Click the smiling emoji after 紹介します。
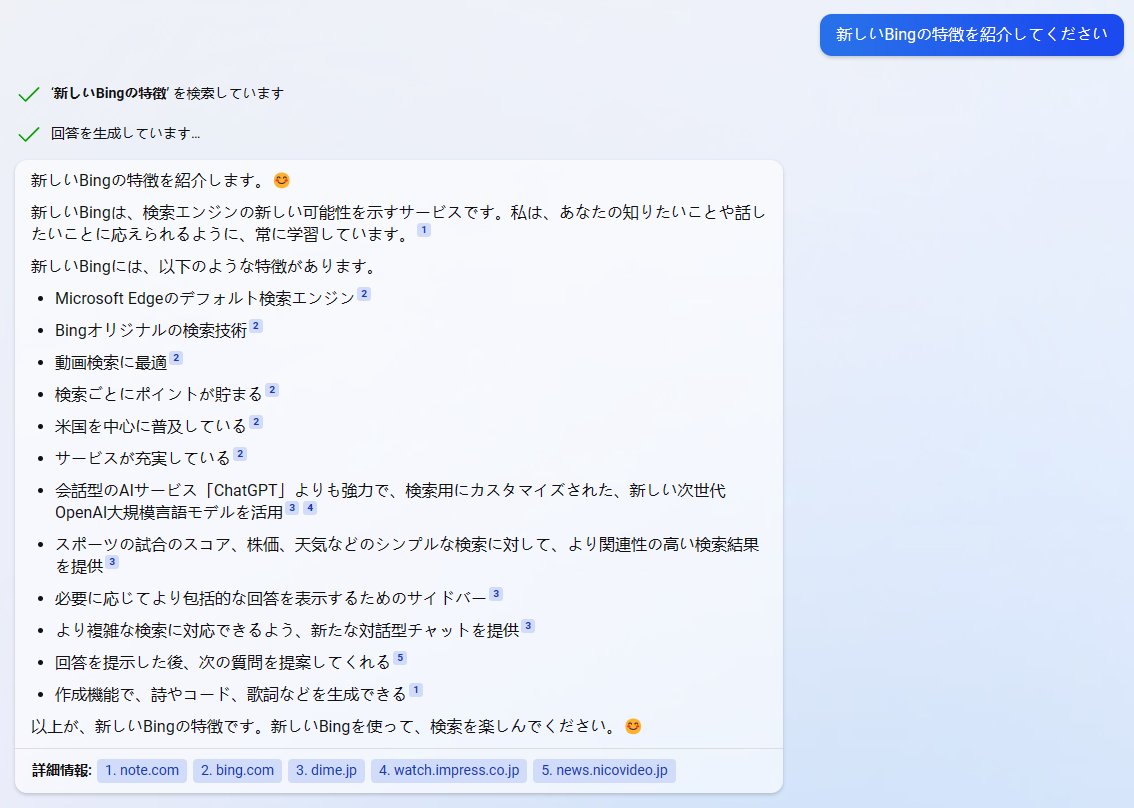 [282, 180]
